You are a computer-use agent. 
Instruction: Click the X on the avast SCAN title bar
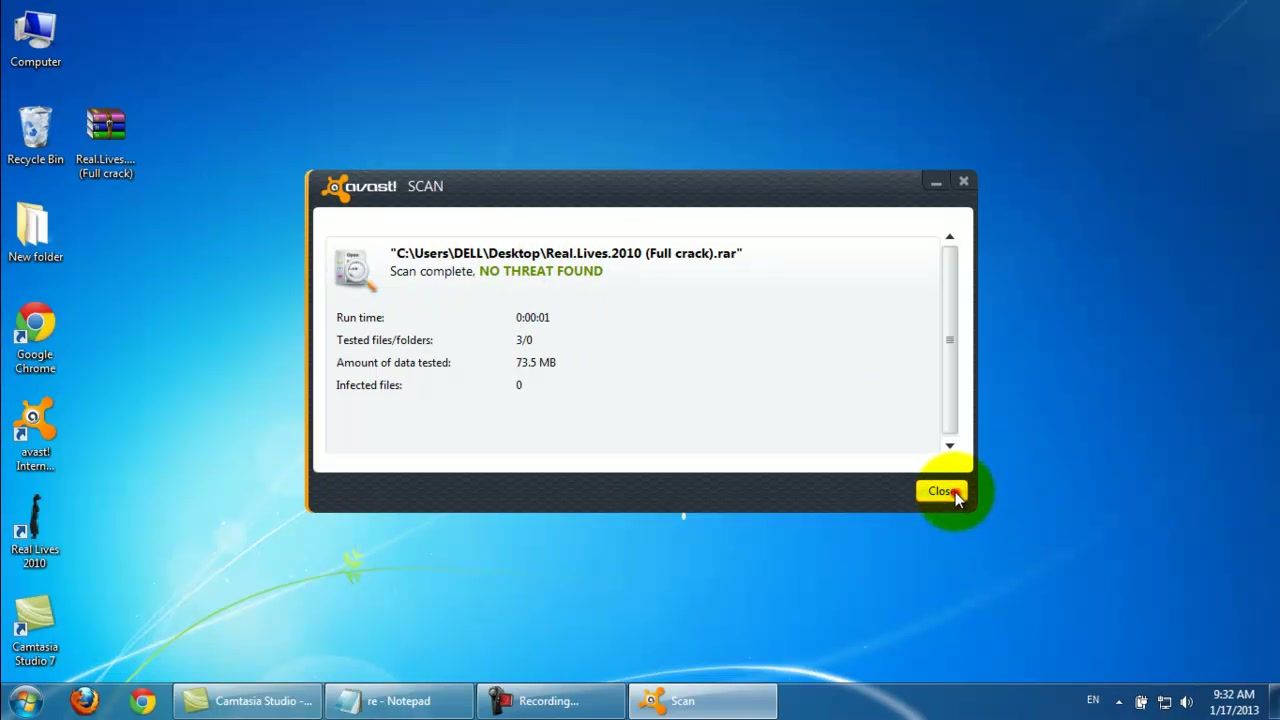[963, 181]
